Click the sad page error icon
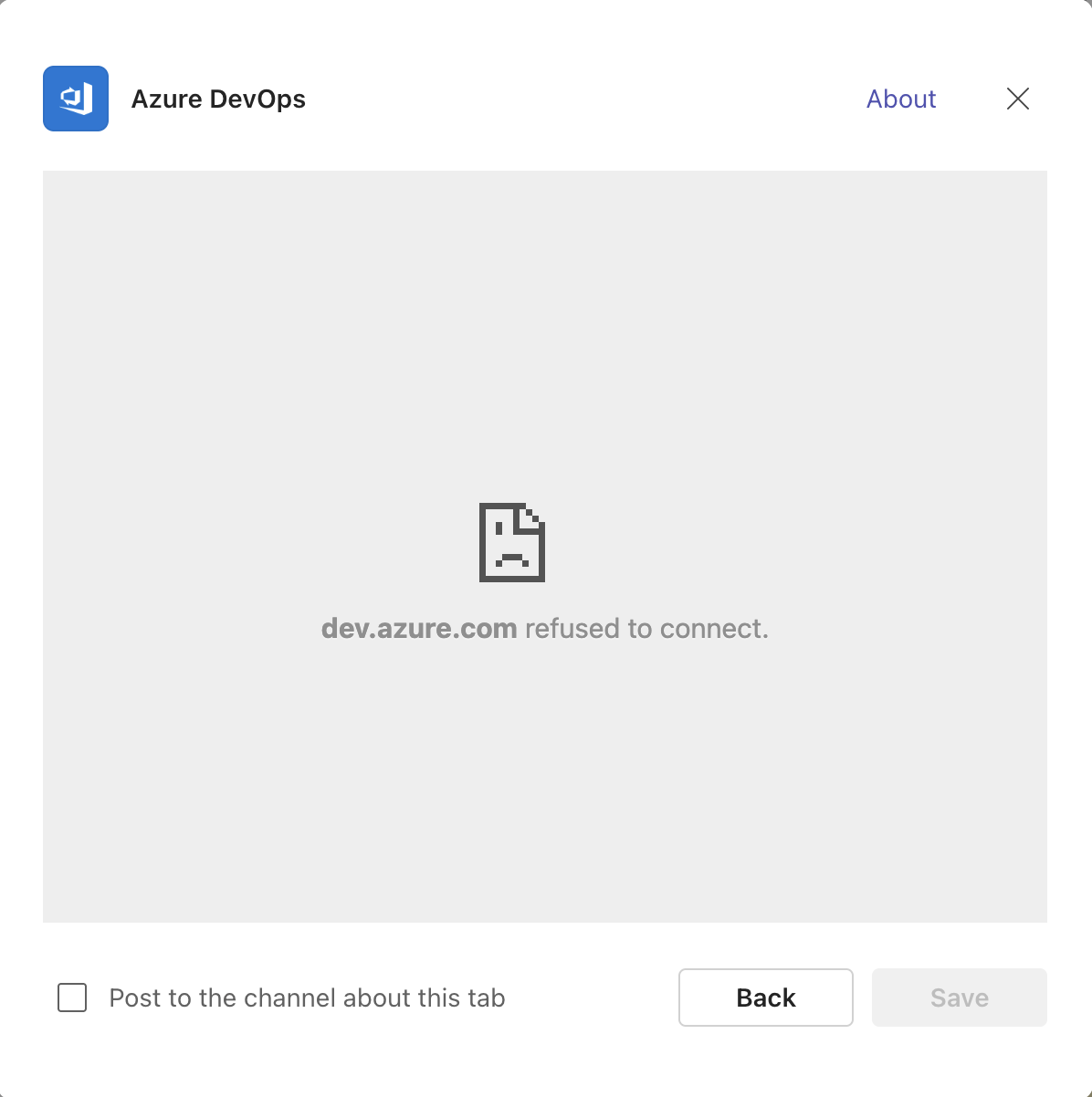Screen dimensions: 1092x1097 512,542
